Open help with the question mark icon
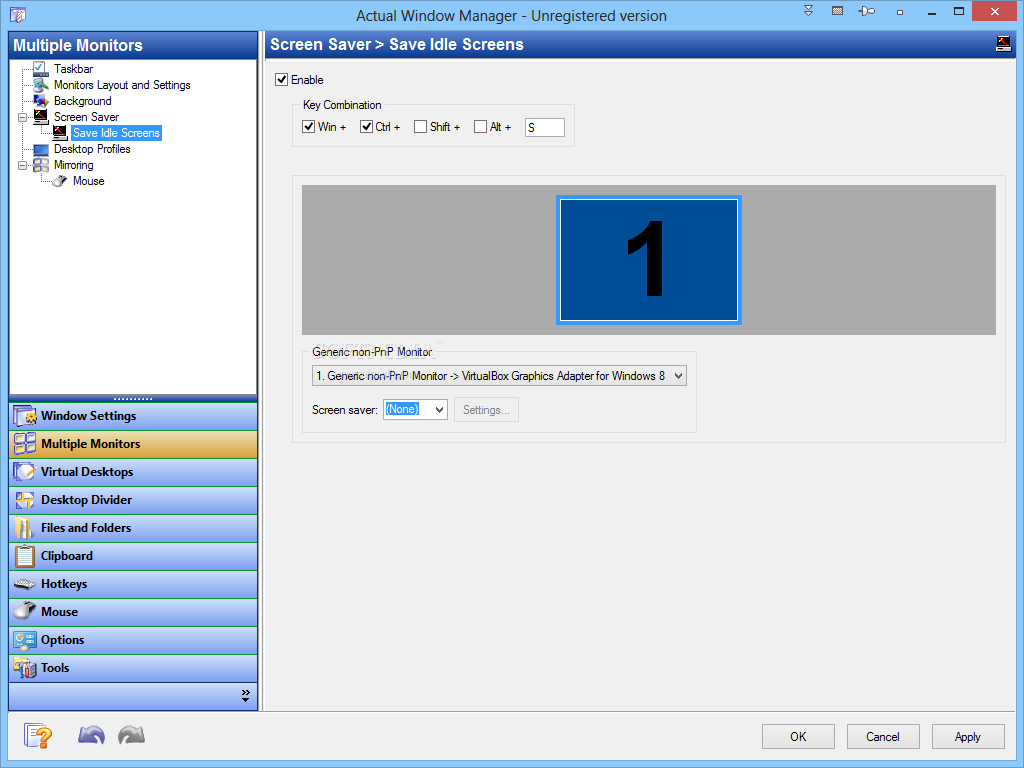 [37, 736]
